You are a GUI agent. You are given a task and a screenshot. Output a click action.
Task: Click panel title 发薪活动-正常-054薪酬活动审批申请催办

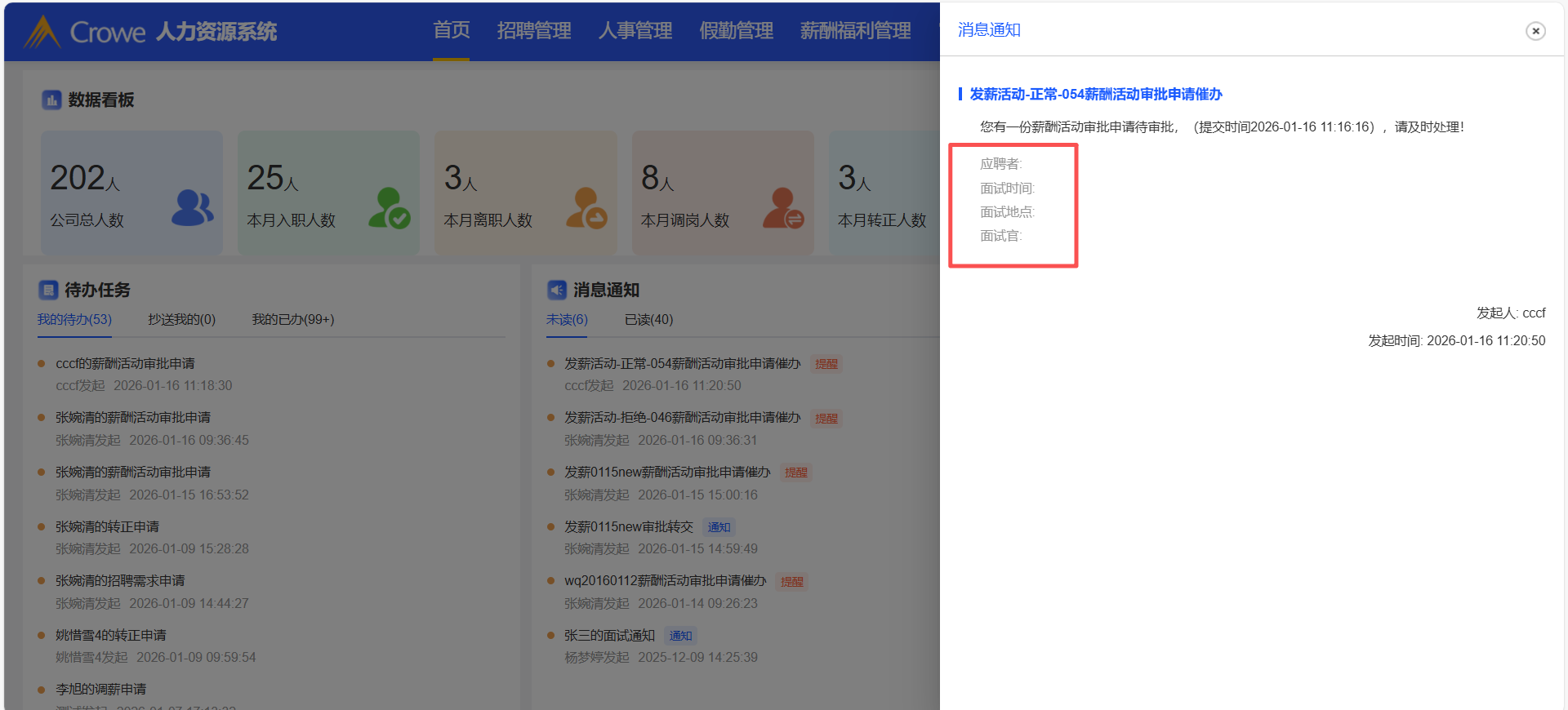point(1096,95)
